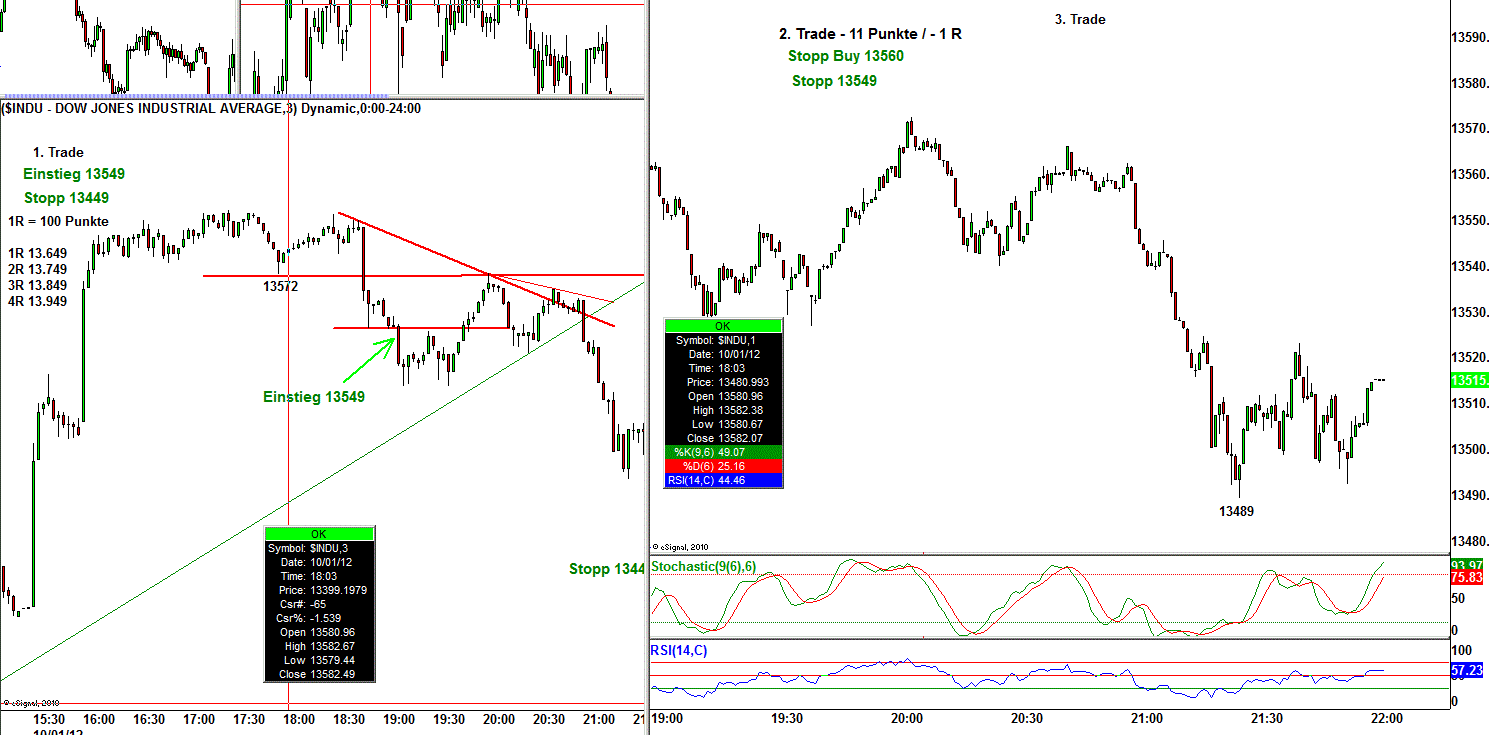
Task: Select the '2. Trade - 11 Punkte' annotation
Action: point(870,34)
